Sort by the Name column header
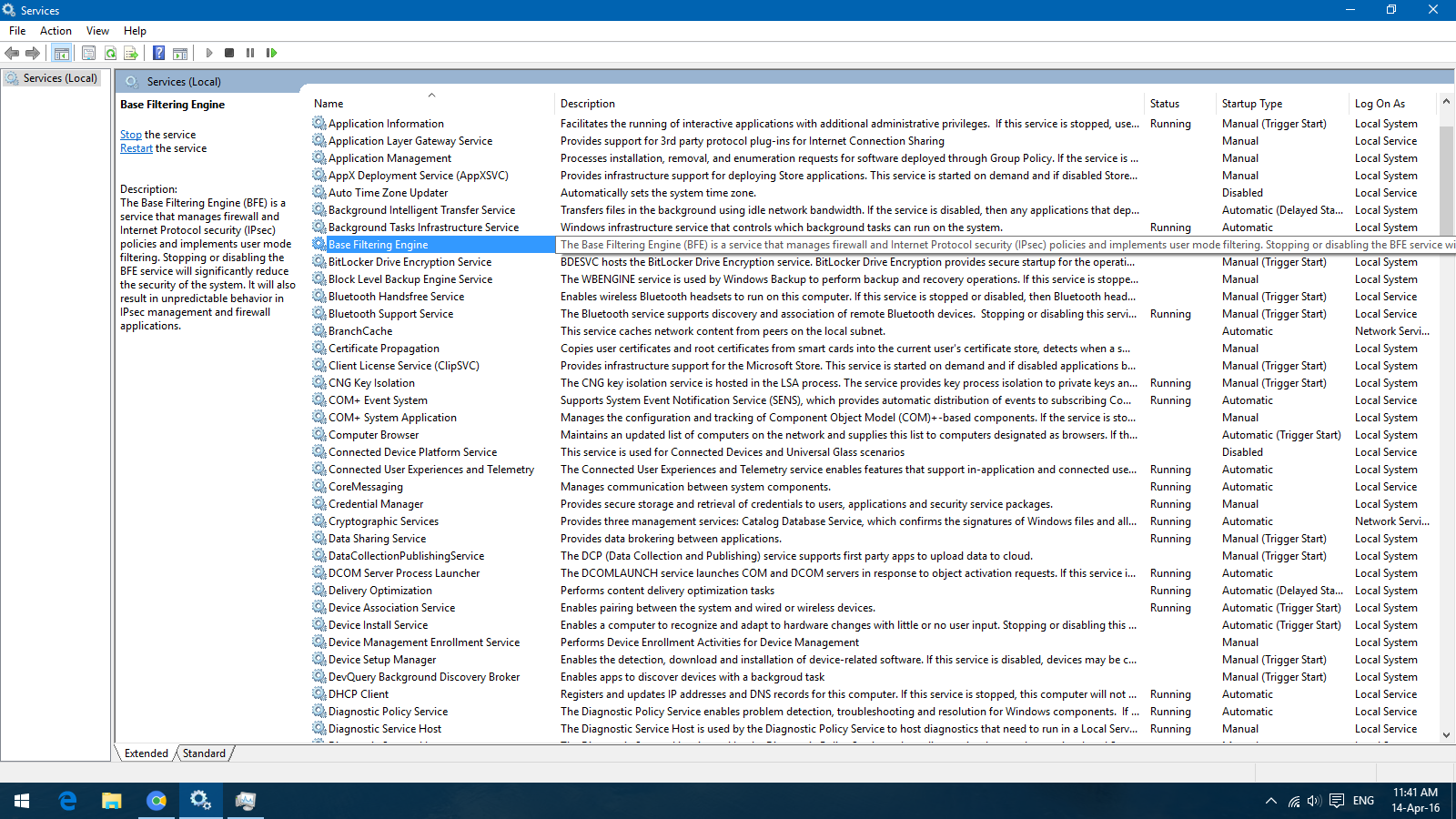1456x819 pixels. 430,104
